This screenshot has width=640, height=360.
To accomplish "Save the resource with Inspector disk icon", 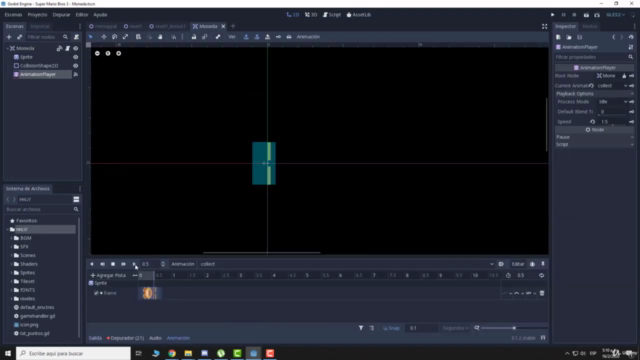I will pos(580,37).
